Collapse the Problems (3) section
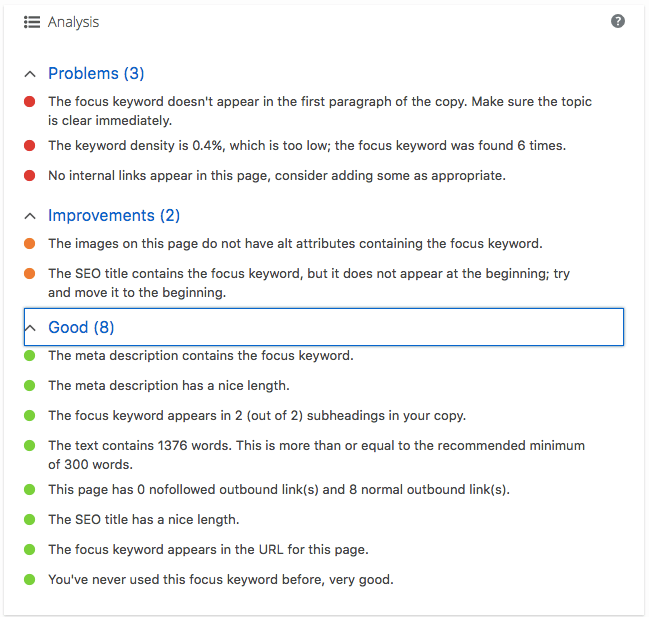The height and width of the screenshot is (617, 649). pos(30,74)
